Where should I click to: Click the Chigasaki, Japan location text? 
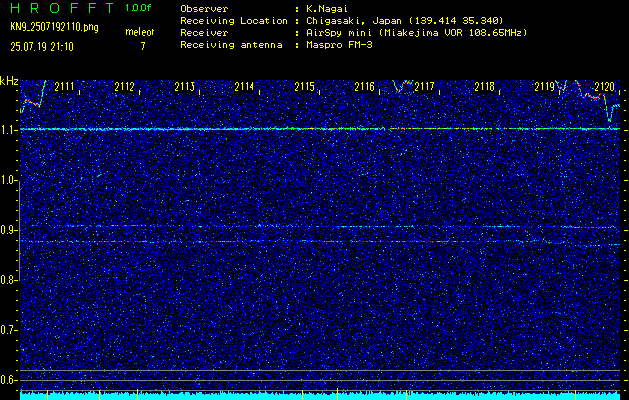pyautogui.click(x=405, y=21)
